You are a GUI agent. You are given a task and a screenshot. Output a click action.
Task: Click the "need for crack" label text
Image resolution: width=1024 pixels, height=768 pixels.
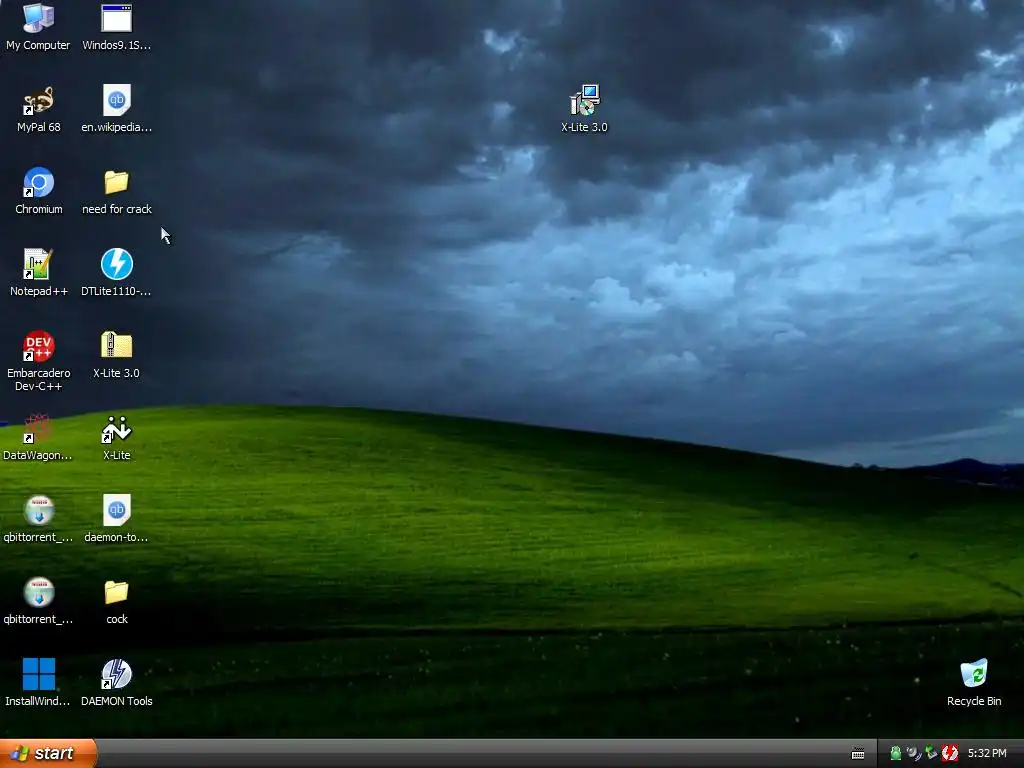116,209
